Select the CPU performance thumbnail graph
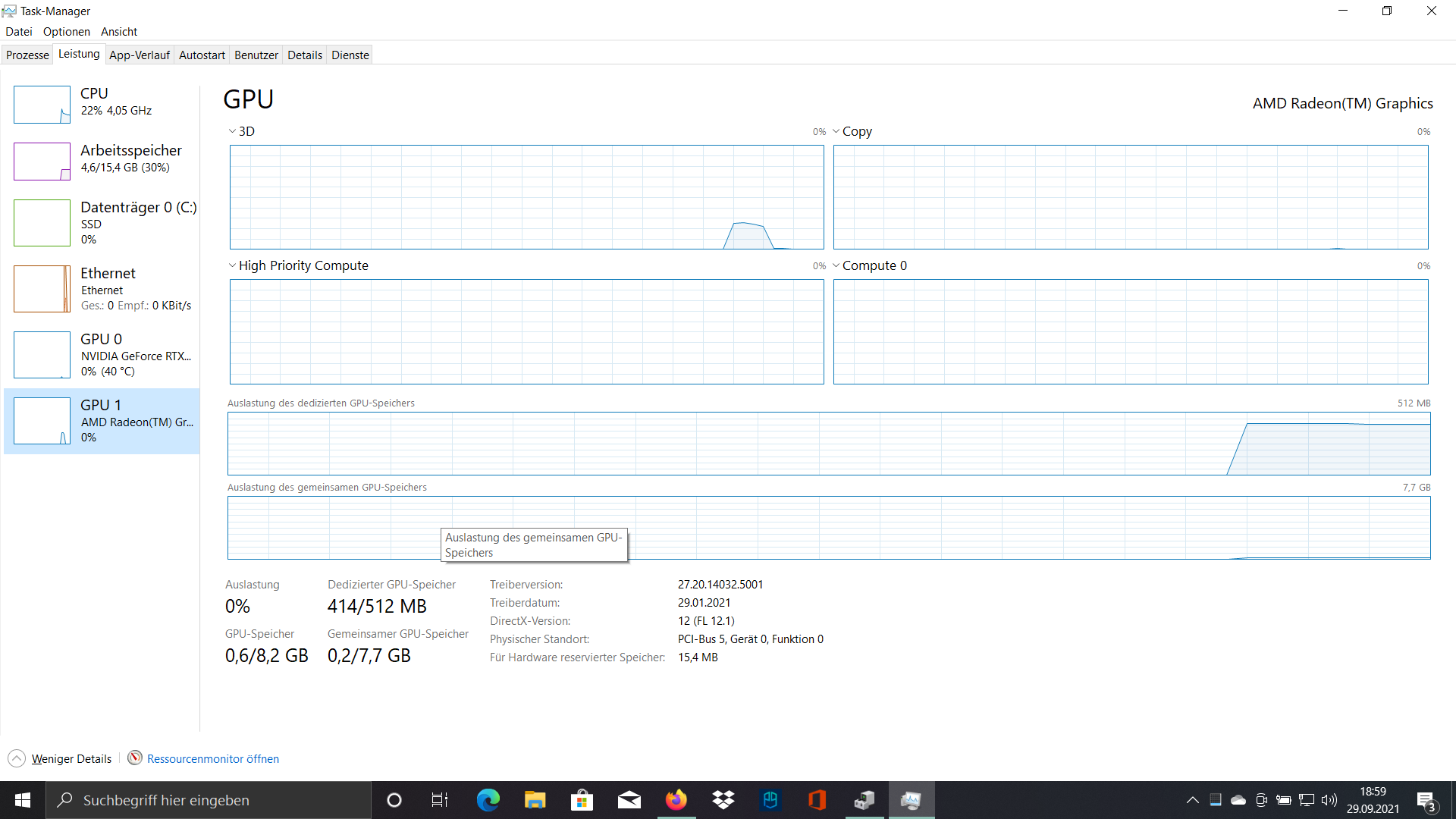This screenshot has height=819, width=1456. [x=42, y=105]
